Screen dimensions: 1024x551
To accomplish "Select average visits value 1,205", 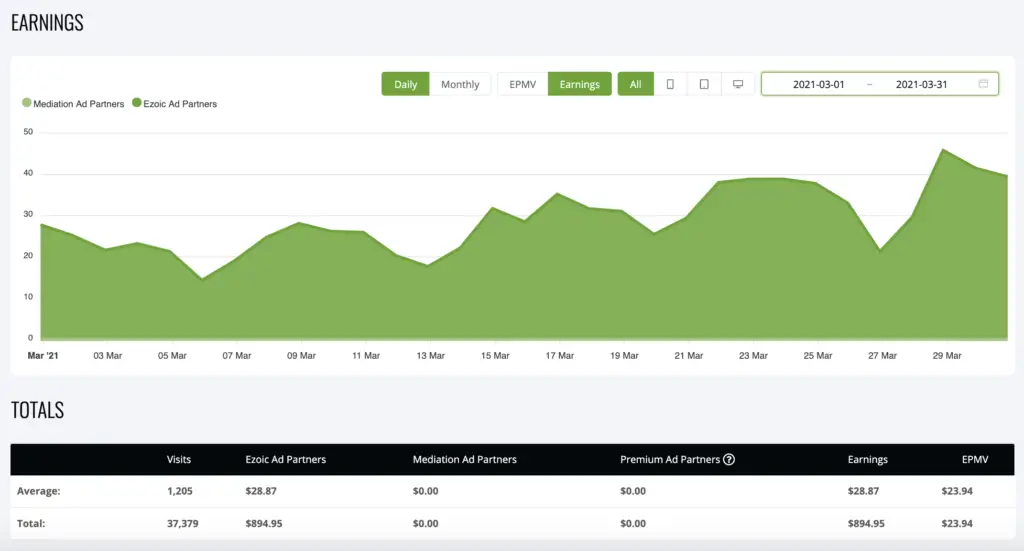I will pyautogui.click(x=180, y=491).
